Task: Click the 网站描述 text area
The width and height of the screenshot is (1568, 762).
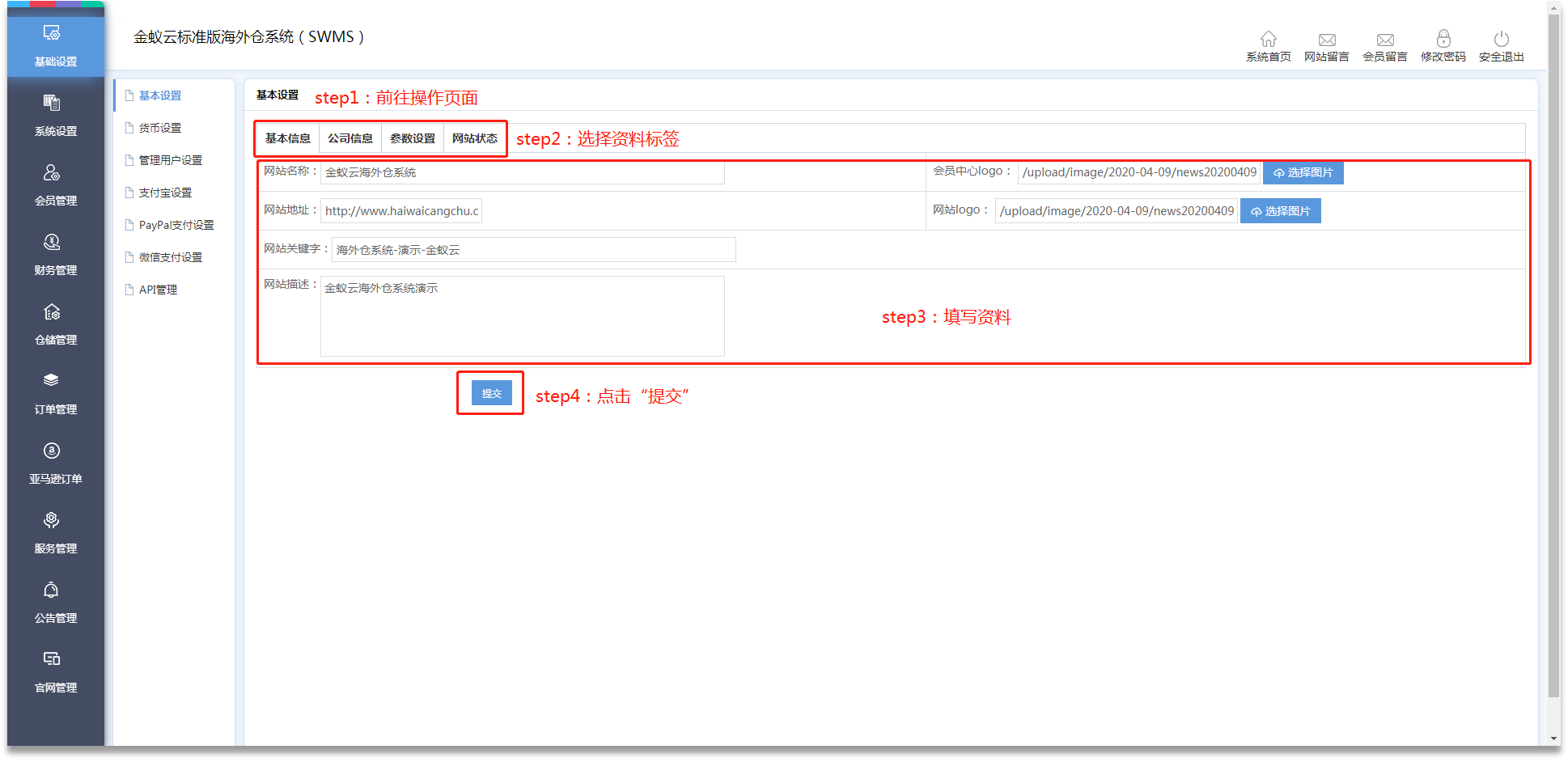Action: 522,316
